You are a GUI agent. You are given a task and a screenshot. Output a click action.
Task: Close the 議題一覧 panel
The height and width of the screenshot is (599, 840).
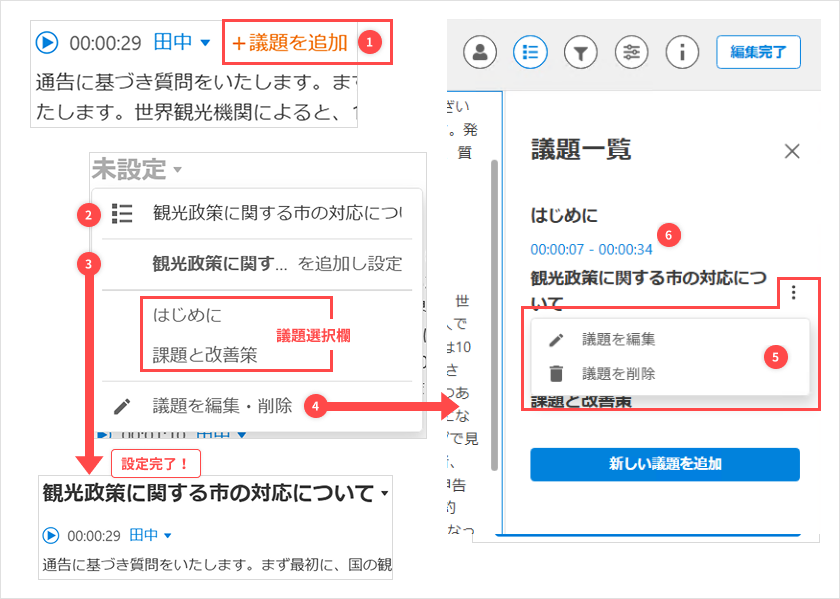(x=792, y=151)
